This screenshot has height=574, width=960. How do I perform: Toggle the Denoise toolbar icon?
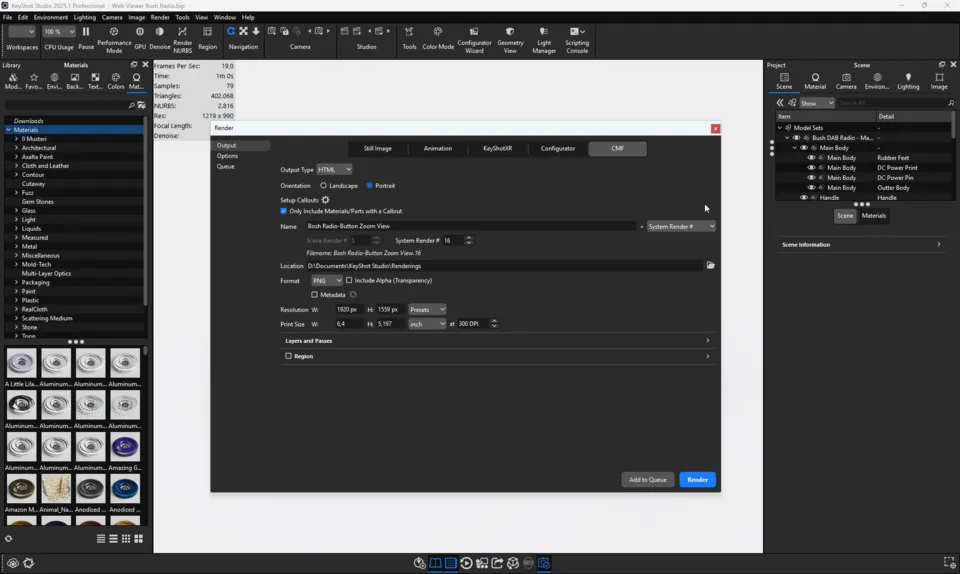point(160,32)
